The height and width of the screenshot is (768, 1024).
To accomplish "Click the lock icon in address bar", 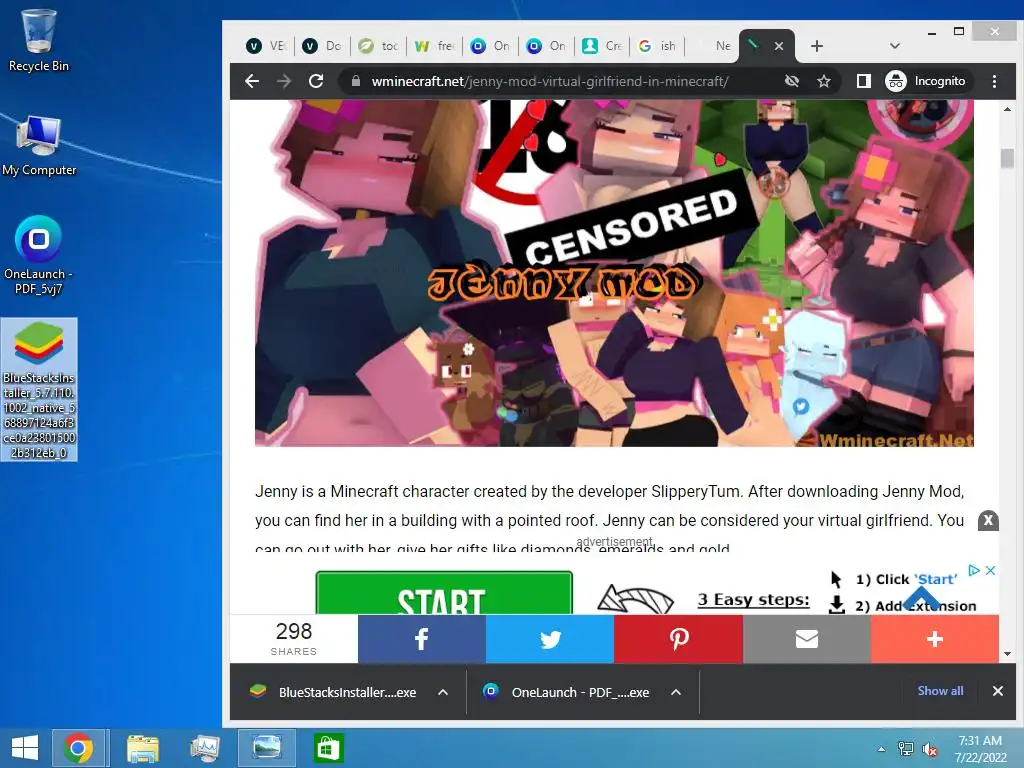I will pyautogui.click(x=355, y=81).
